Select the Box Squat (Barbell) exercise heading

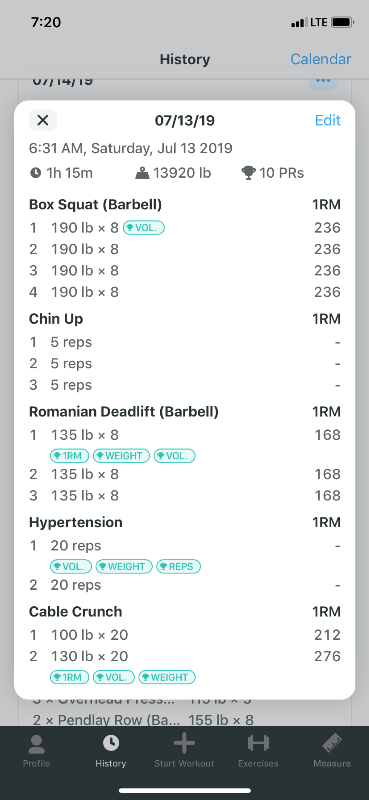[x=95, y=205]
